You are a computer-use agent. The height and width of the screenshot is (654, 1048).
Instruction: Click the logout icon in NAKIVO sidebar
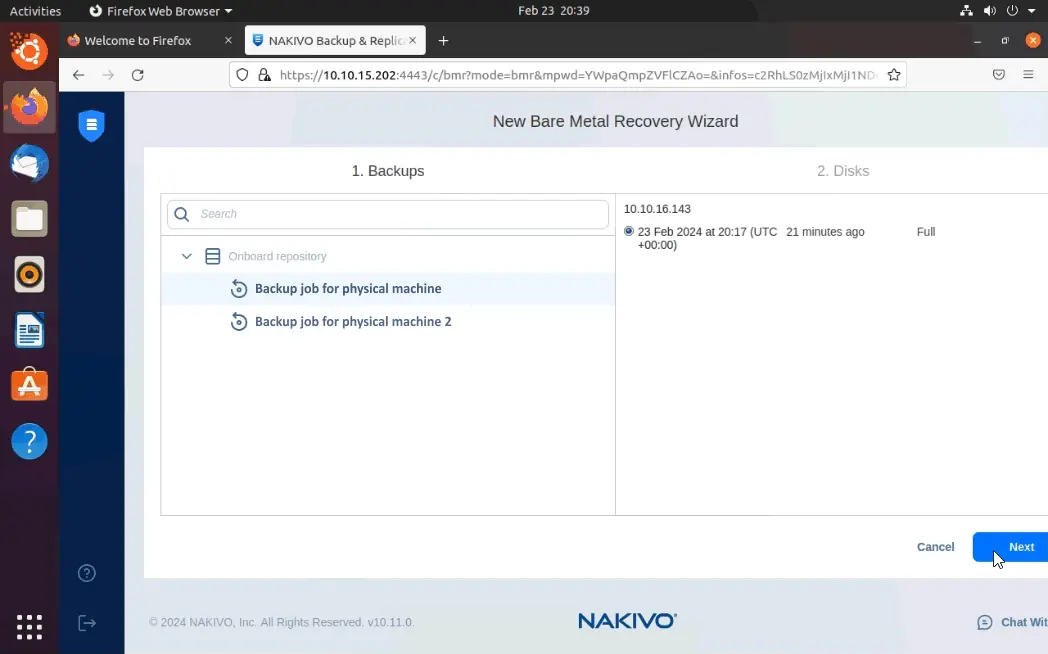87,623
